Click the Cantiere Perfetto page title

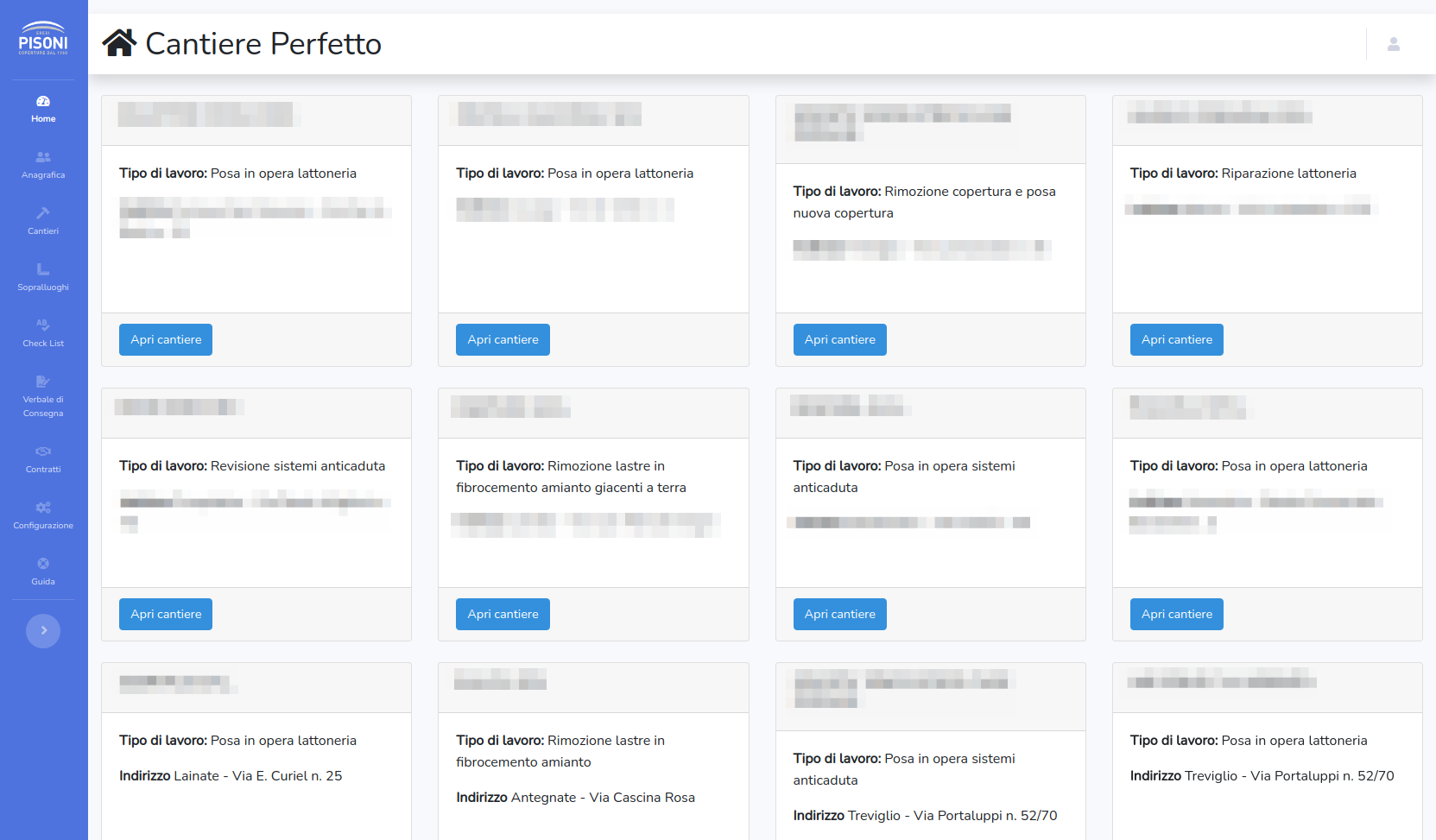click(x=263, y=44)
